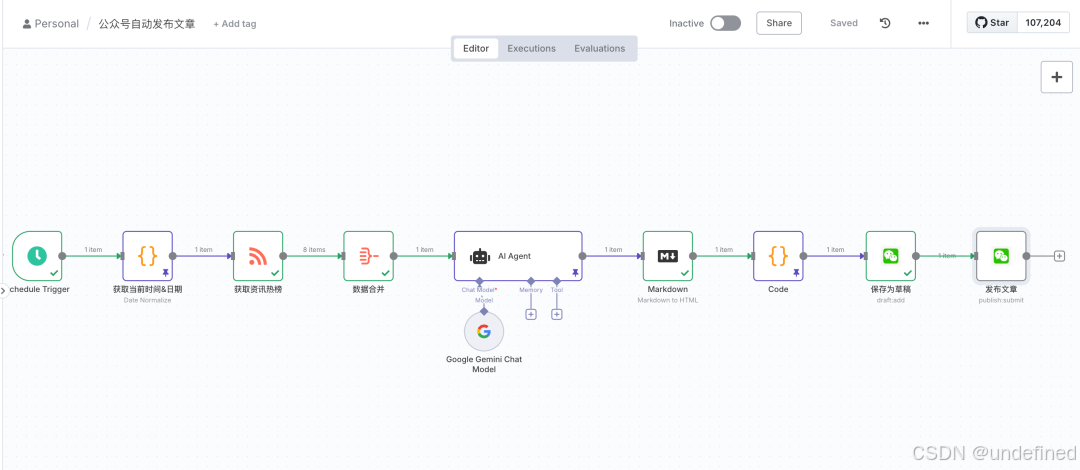
Task: Click the workflow name 公众号自动发布文章
Action: [147, 23]
